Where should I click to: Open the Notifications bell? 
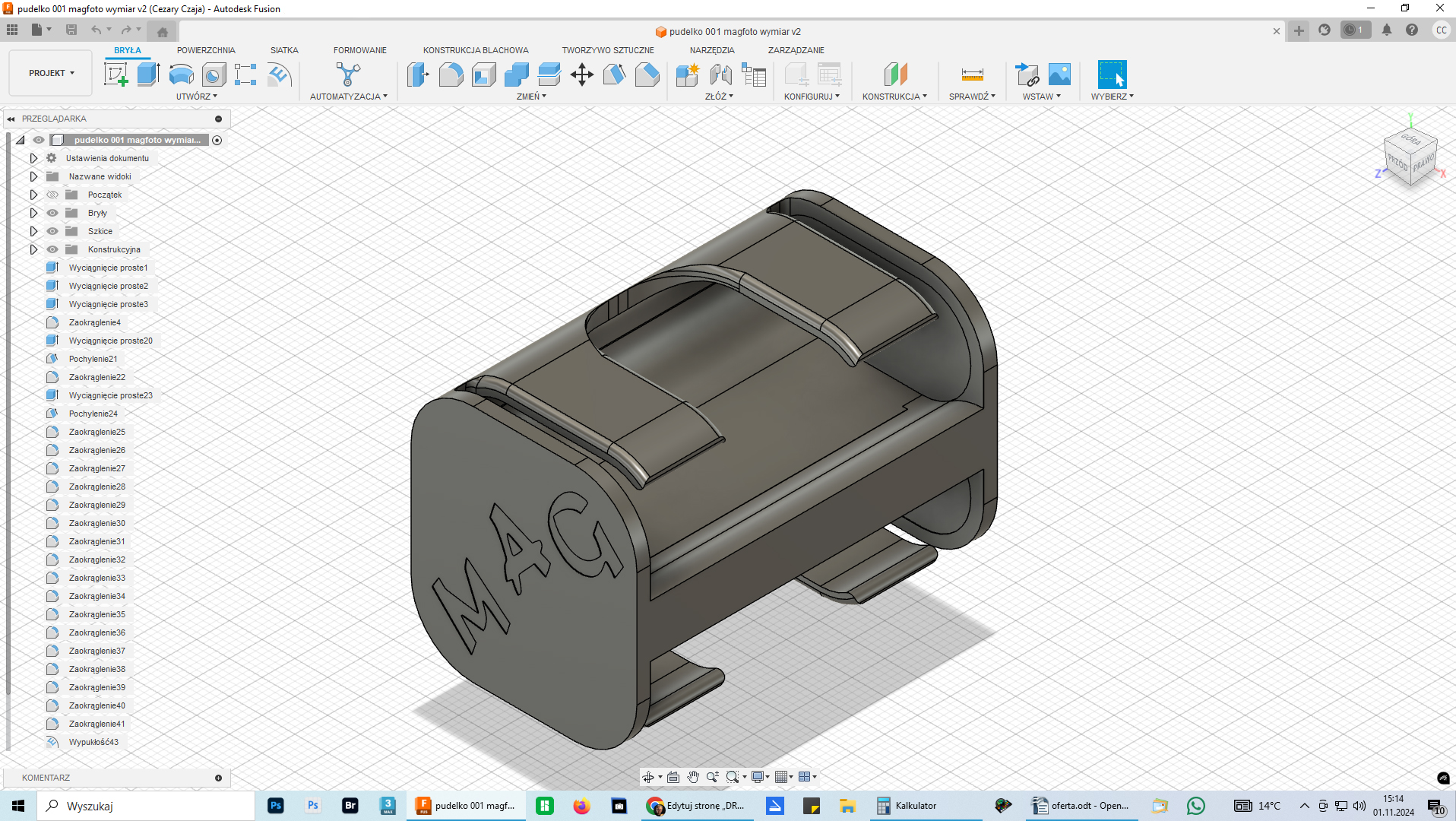[1387, 30]
